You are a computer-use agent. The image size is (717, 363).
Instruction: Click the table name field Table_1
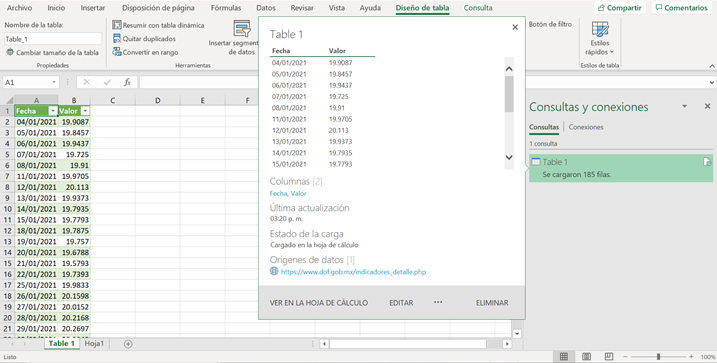click(53, 39)
